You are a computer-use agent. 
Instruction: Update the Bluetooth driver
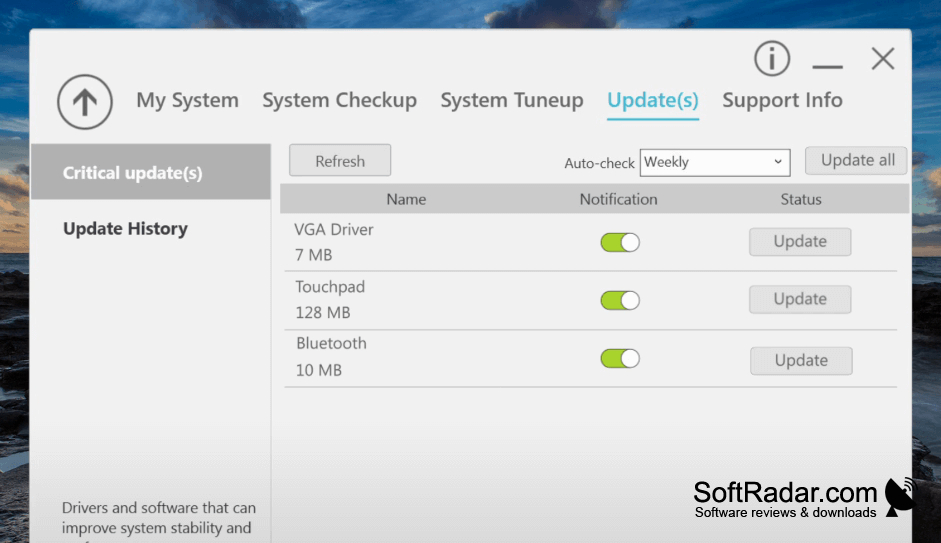[801, 361]
